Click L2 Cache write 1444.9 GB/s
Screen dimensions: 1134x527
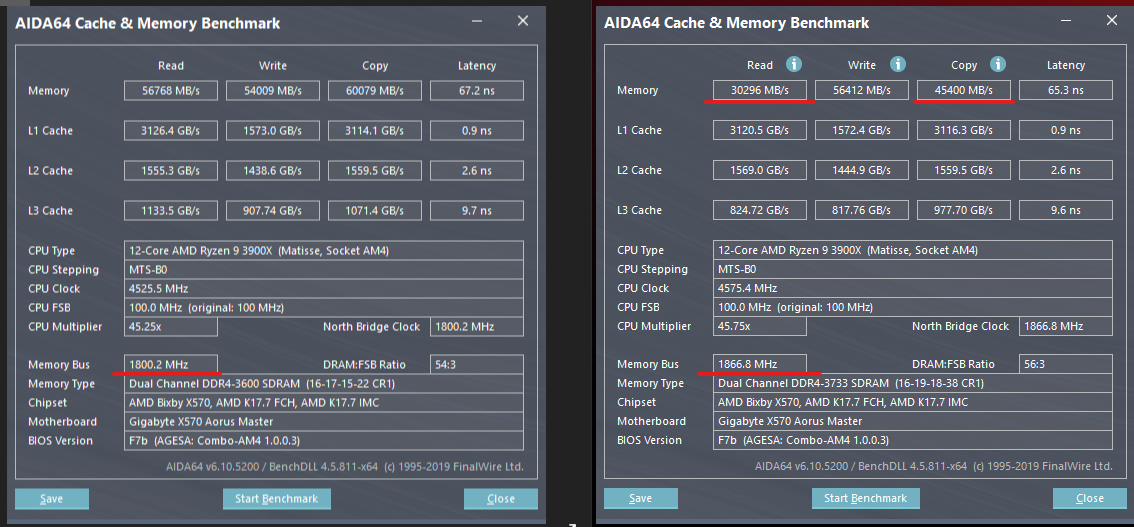click(x=861, y=170)
